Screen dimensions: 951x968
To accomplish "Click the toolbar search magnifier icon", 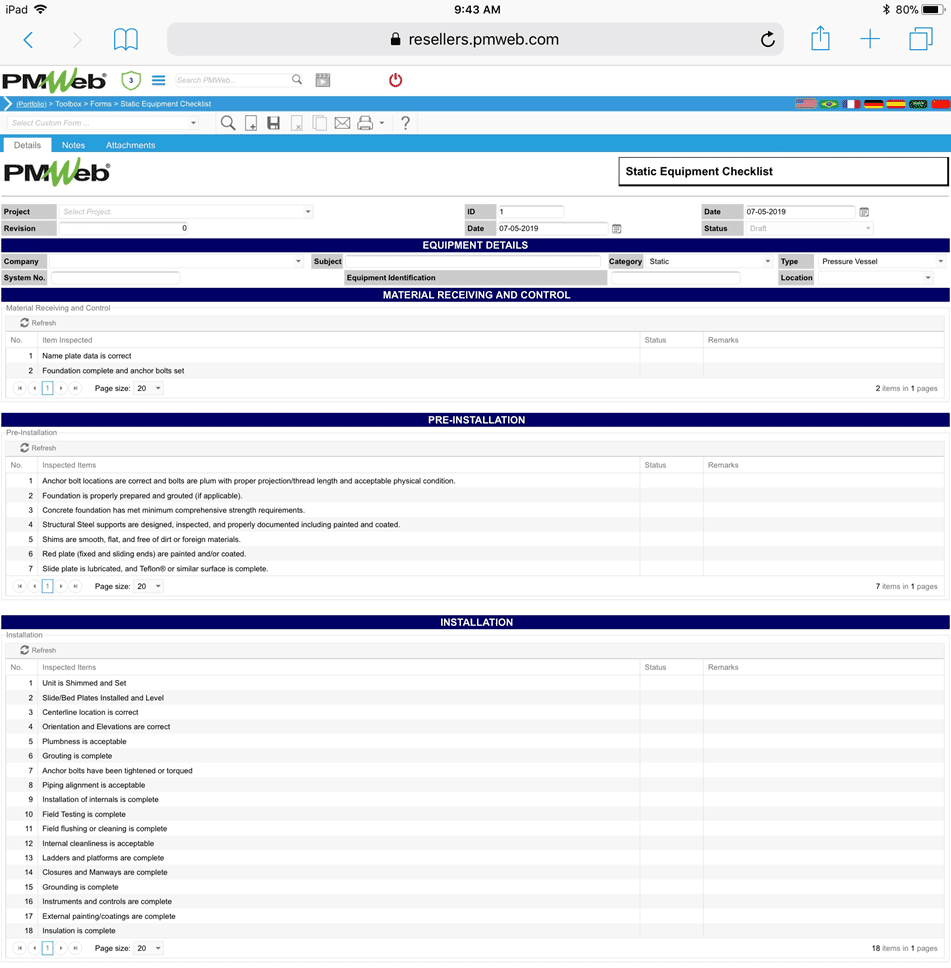I will (x=228, y=123).
